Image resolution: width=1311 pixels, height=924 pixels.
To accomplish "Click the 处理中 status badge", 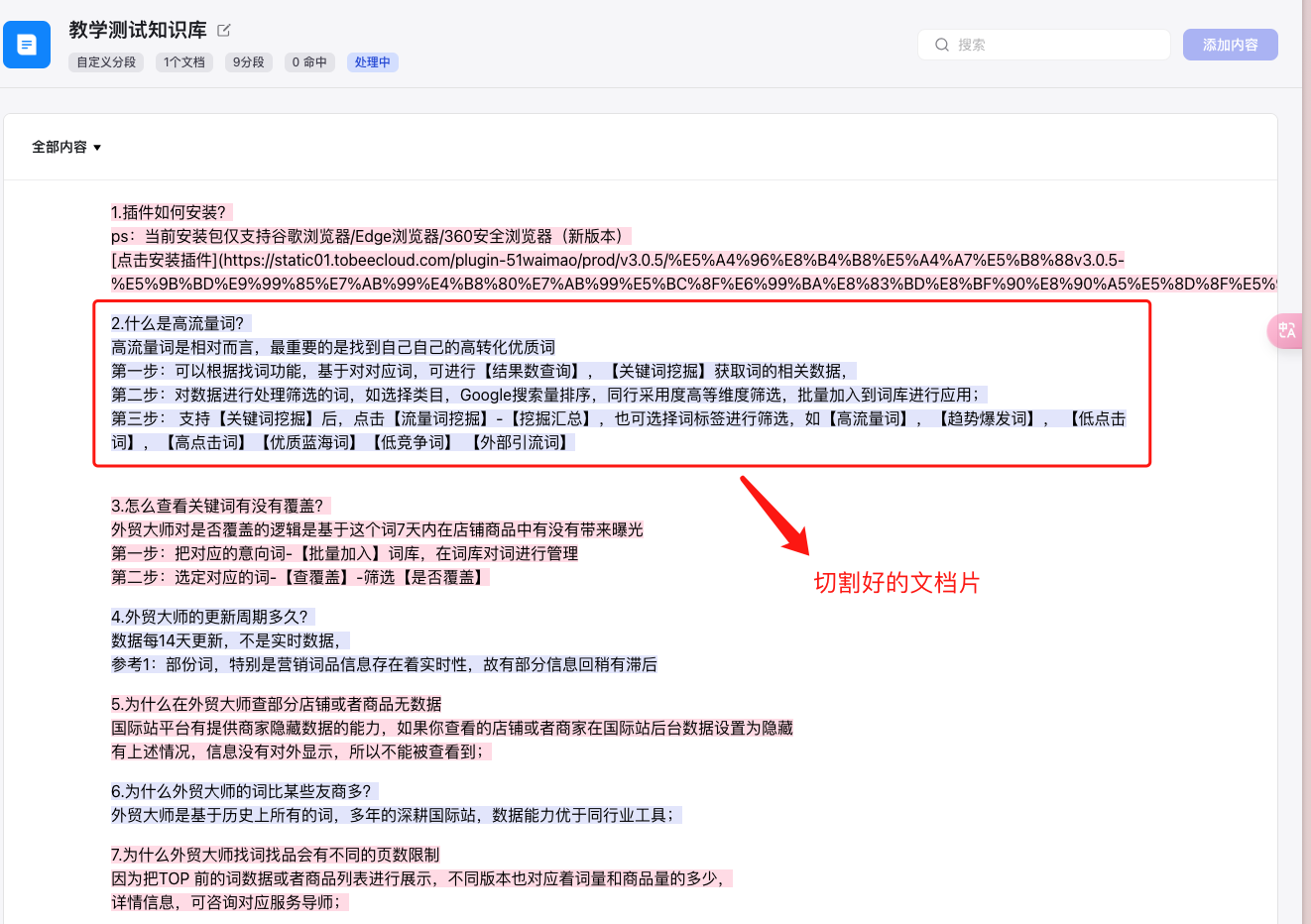I will 373,62.
